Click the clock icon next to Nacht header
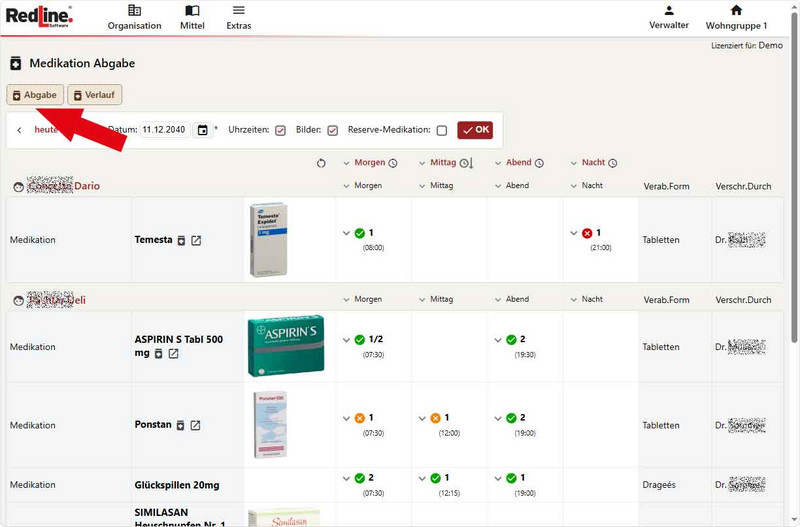The image size is (800, 527). click(613, 163)
